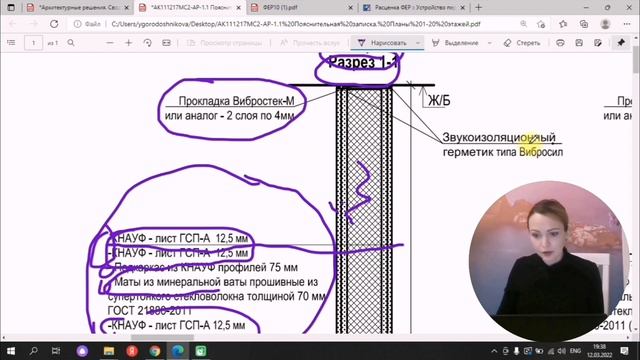Zoom in with the plus icon
The width and height of the screenshot is (640, 360).
click(x=129, y=43)
